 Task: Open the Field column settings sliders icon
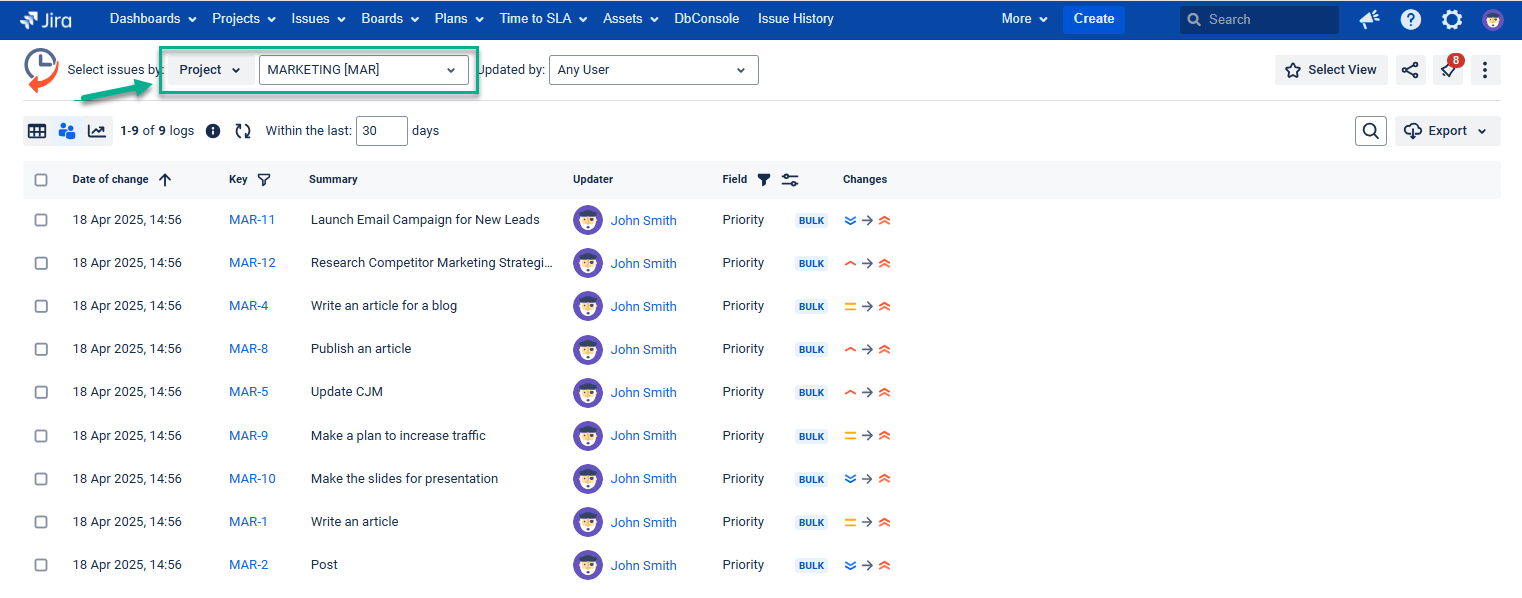[790, 180]
